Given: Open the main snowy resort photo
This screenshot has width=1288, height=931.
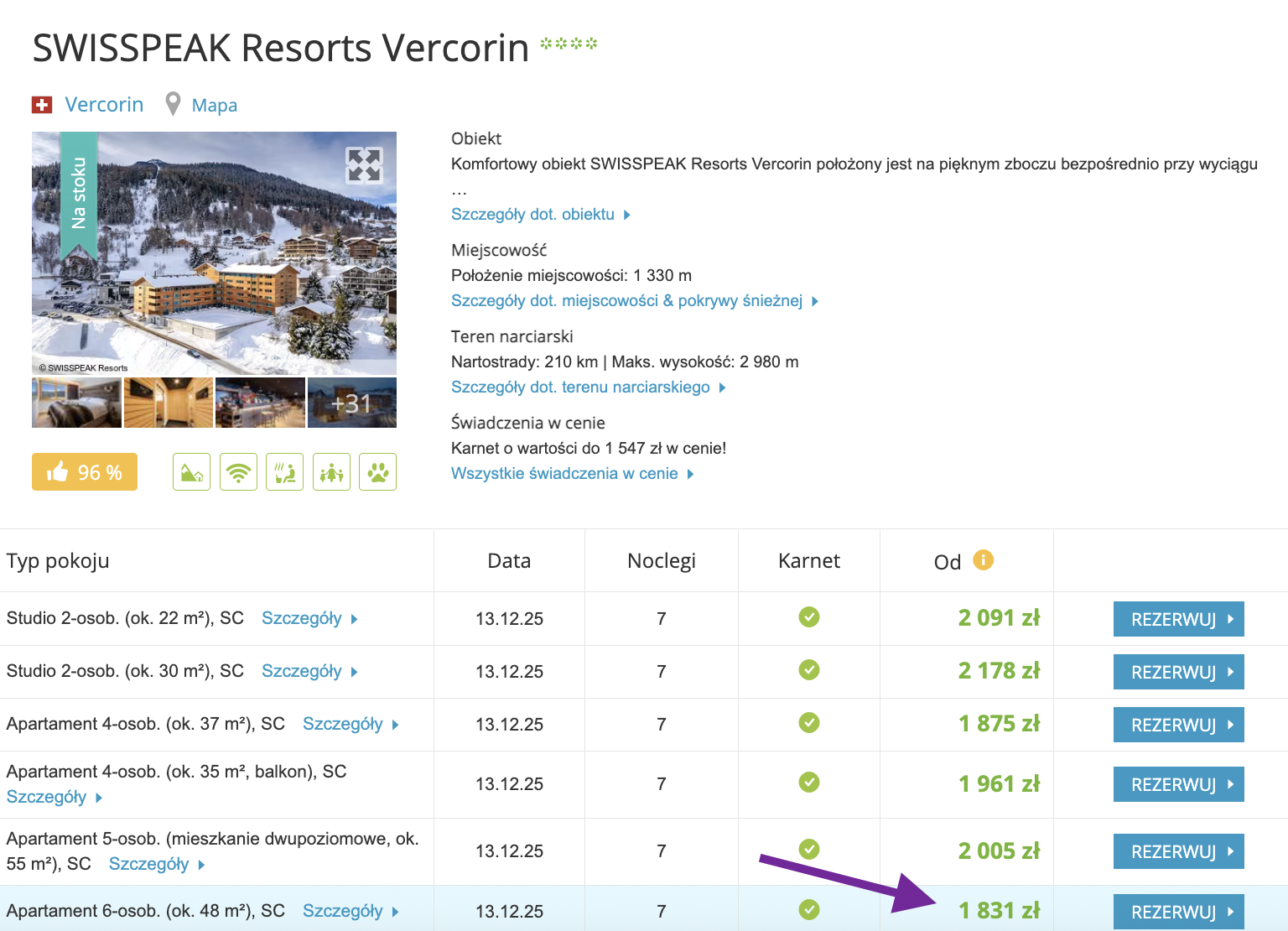Looking at the screenshot, I should (214, 253).
